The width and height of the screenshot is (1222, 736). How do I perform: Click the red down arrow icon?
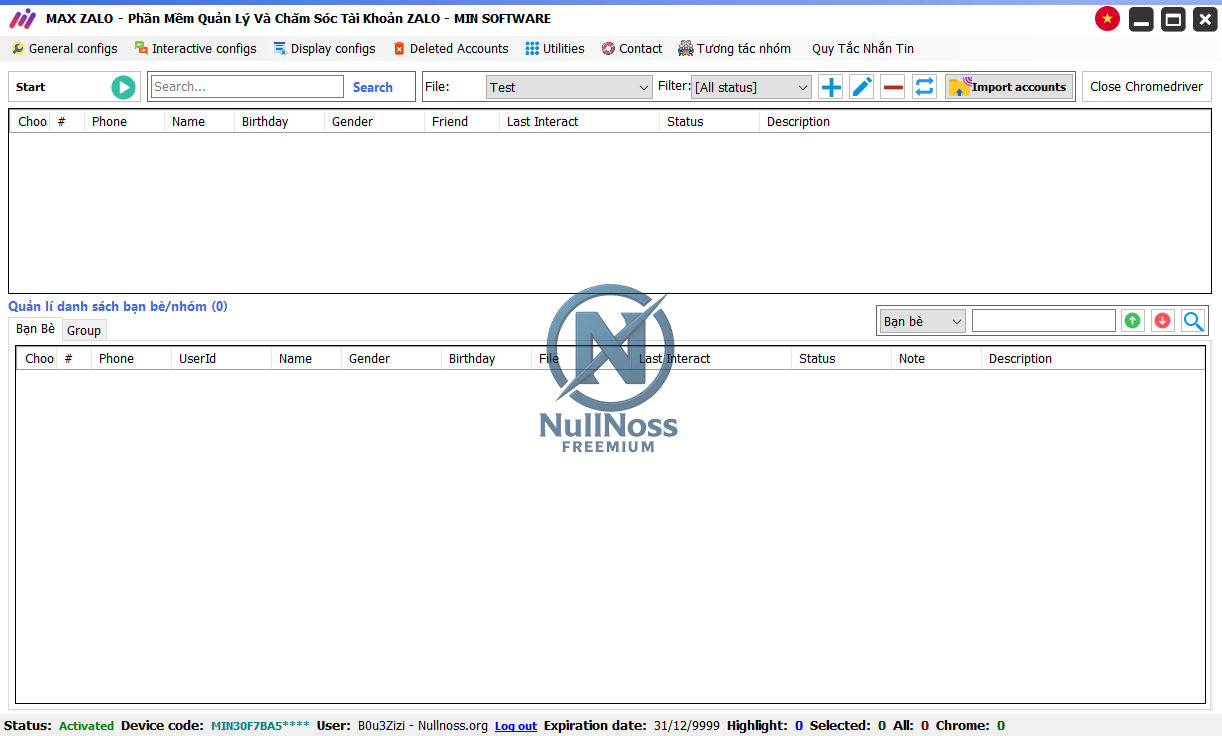coord(1162,321)
